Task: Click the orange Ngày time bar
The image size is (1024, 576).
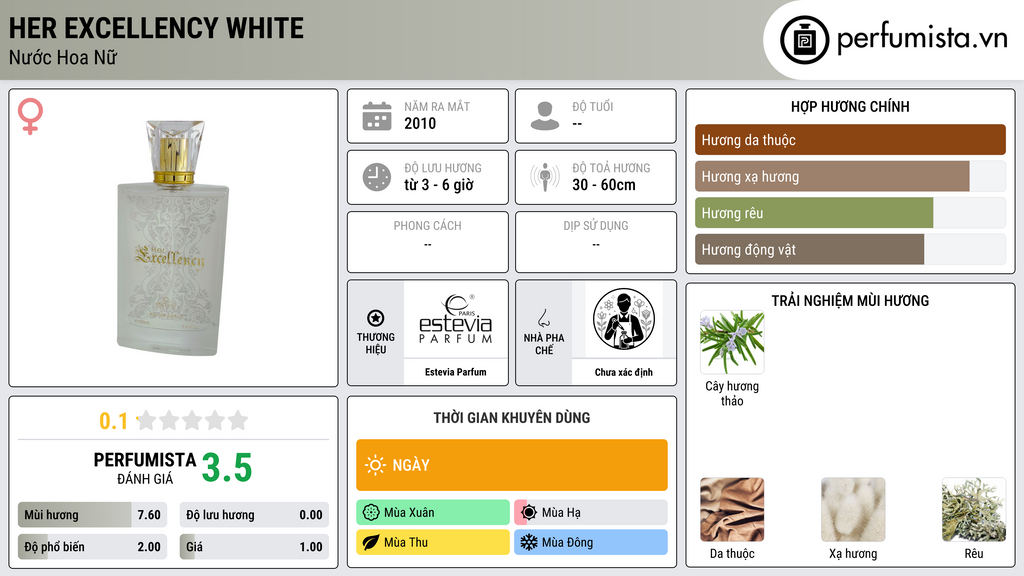Action: point(512,465)
